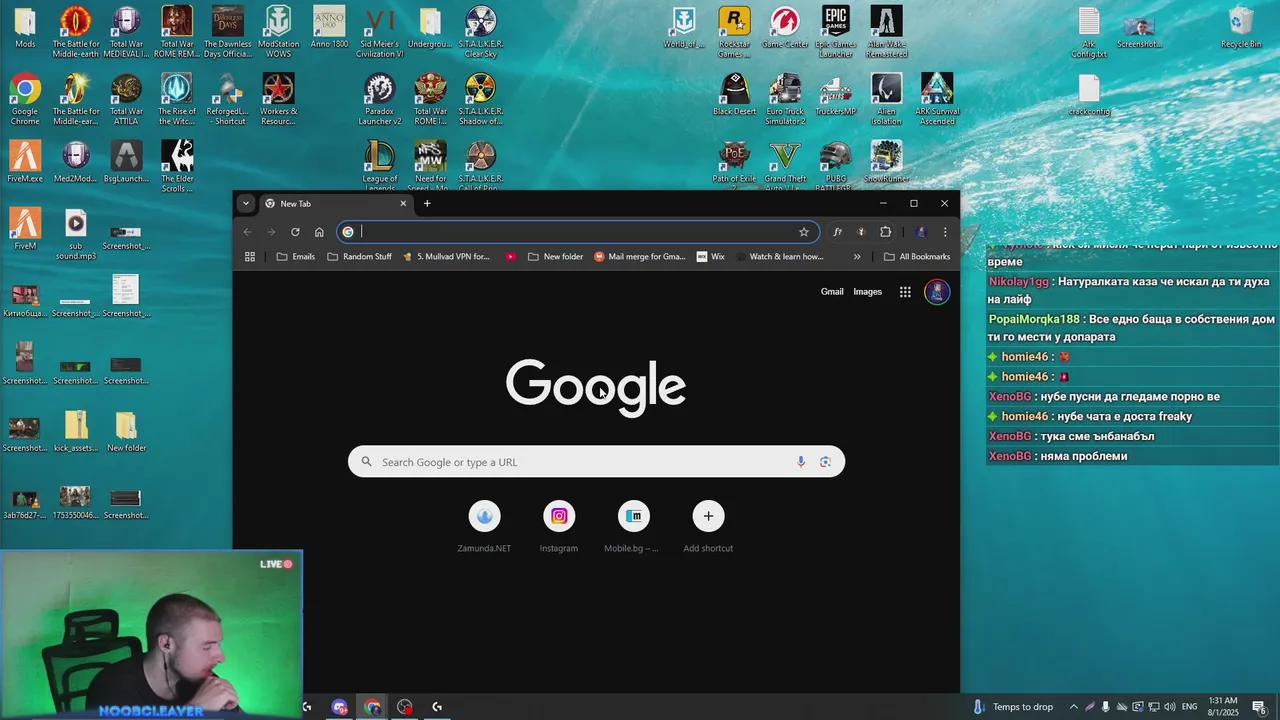Open the Instagram shortcut tile
1280x720 pixels.
[x=559, y=527]
